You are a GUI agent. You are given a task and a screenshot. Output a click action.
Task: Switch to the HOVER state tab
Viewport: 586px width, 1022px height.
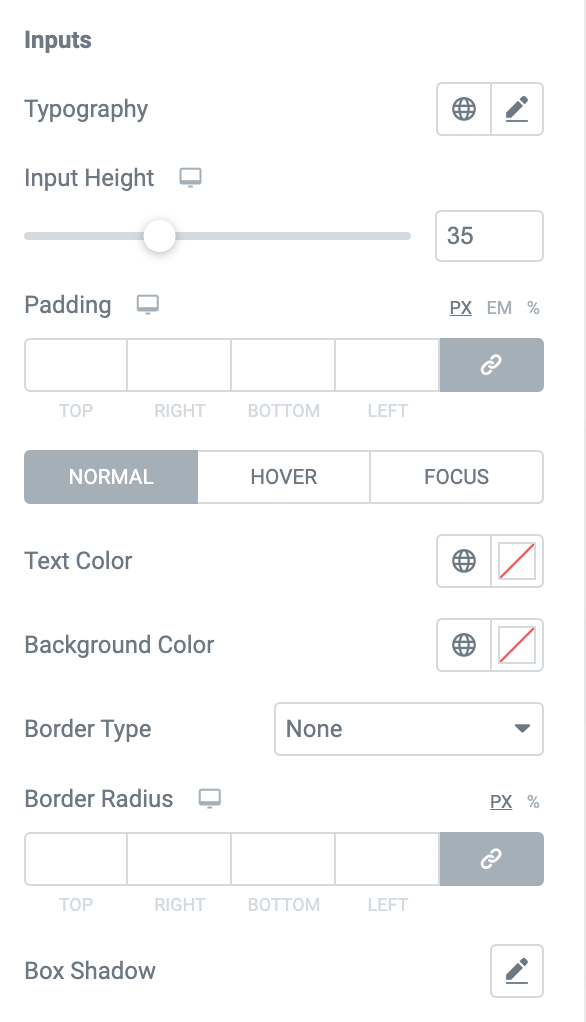click(x=283, y=477)
